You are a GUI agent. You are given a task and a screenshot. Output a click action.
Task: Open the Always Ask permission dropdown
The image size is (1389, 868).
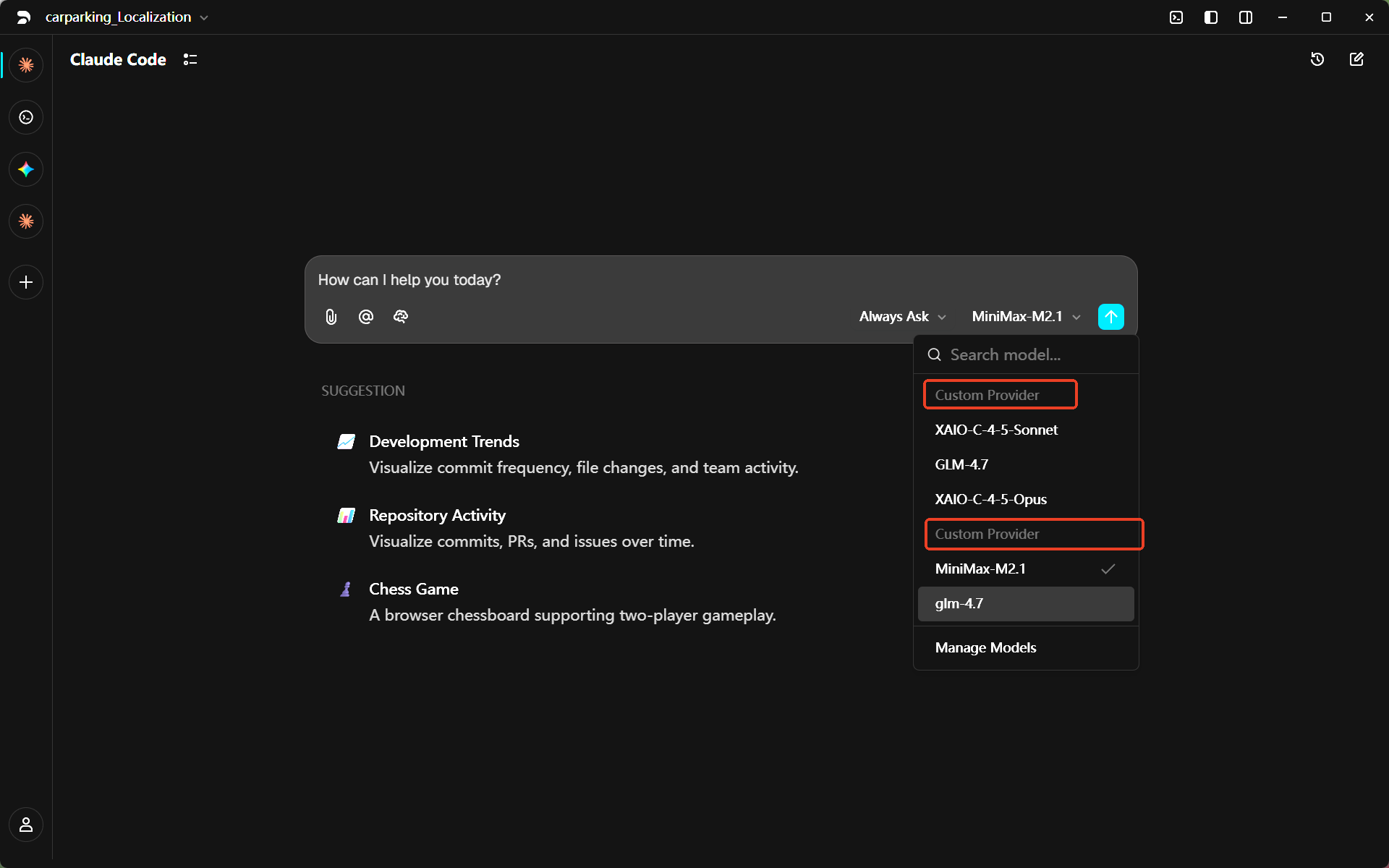click(902, 317)
